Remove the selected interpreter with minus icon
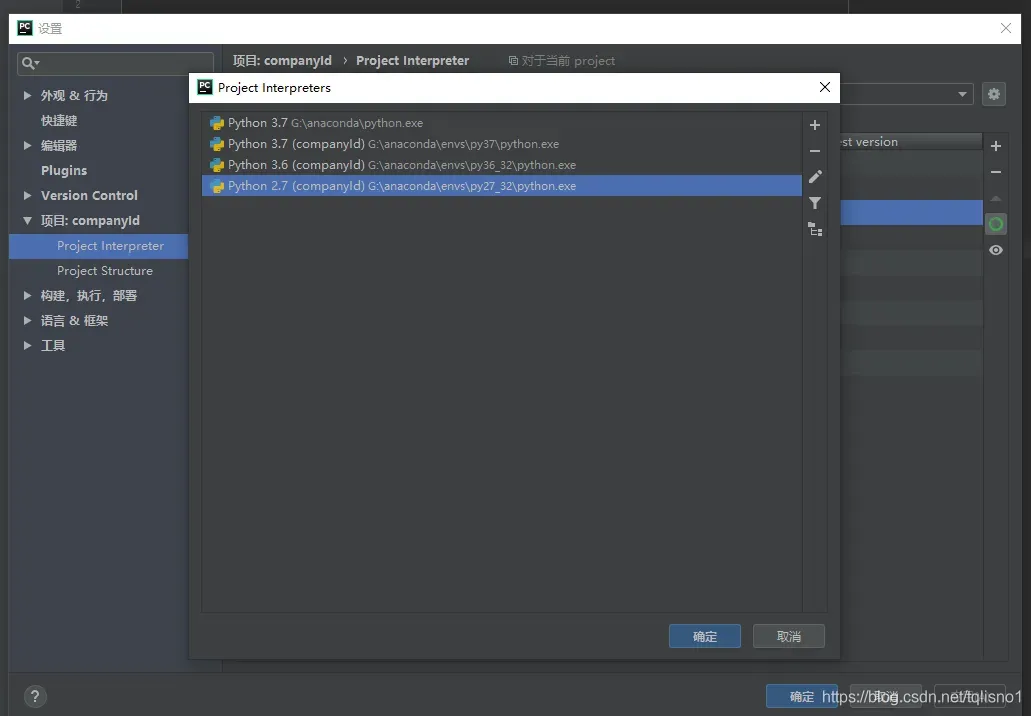Viewport: 1031px width, 716px height. tap(815, 151)
